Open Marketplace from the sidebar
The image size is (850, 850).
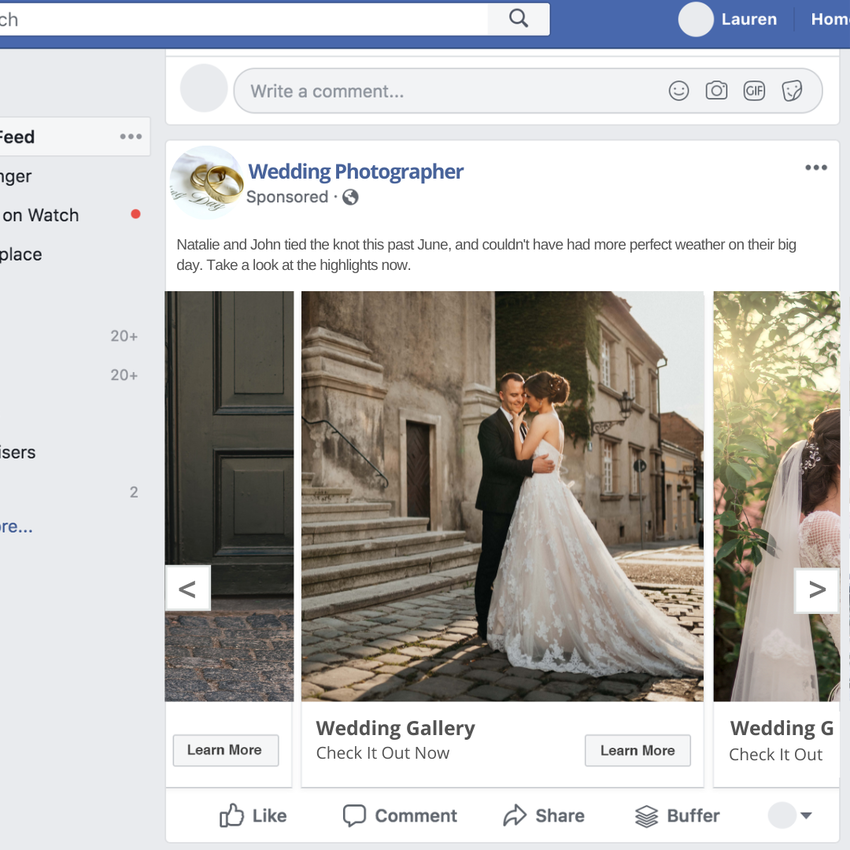tap(21, 254)
